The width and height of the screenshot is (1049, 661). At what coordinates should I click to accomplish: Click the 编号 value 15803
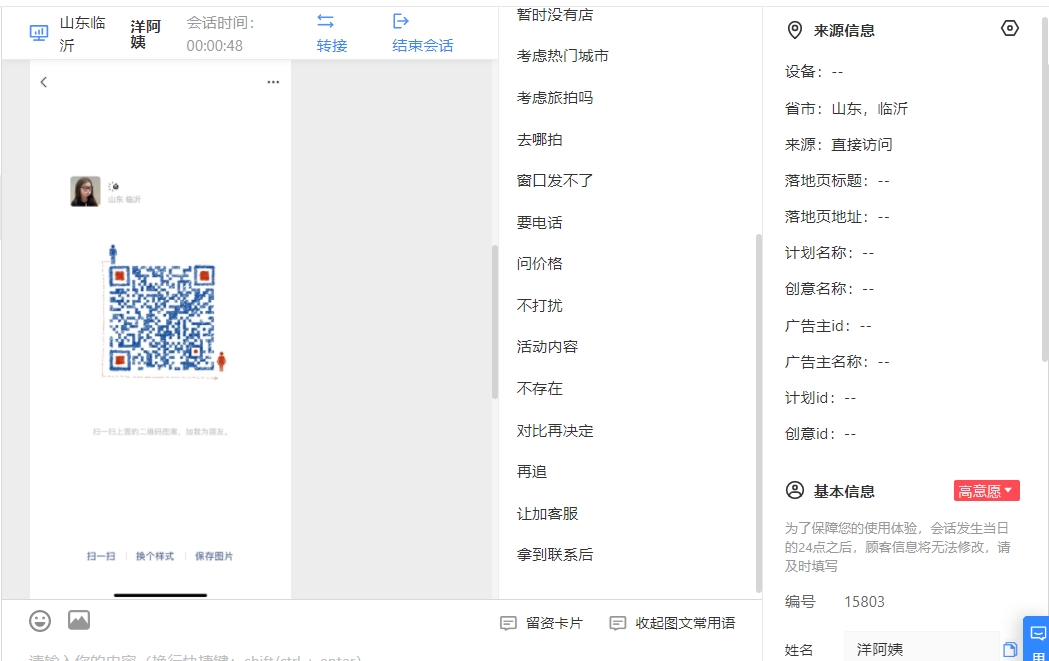click(864, 601)
